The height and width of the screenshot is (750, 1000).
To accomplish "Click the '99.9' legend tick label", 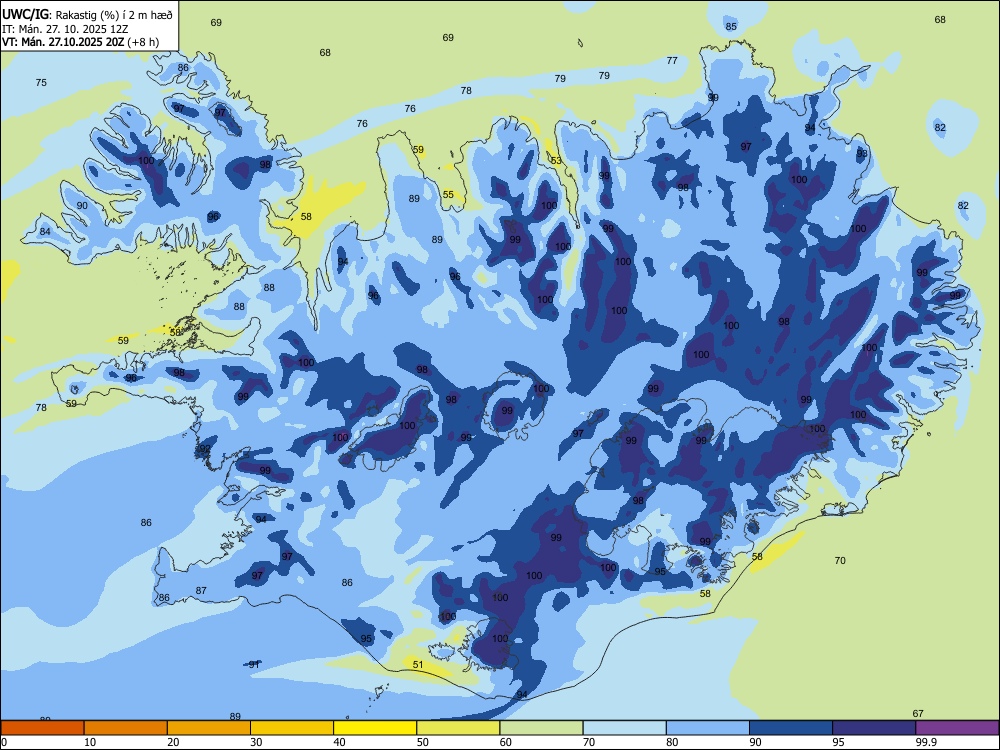I will [926, 742].
